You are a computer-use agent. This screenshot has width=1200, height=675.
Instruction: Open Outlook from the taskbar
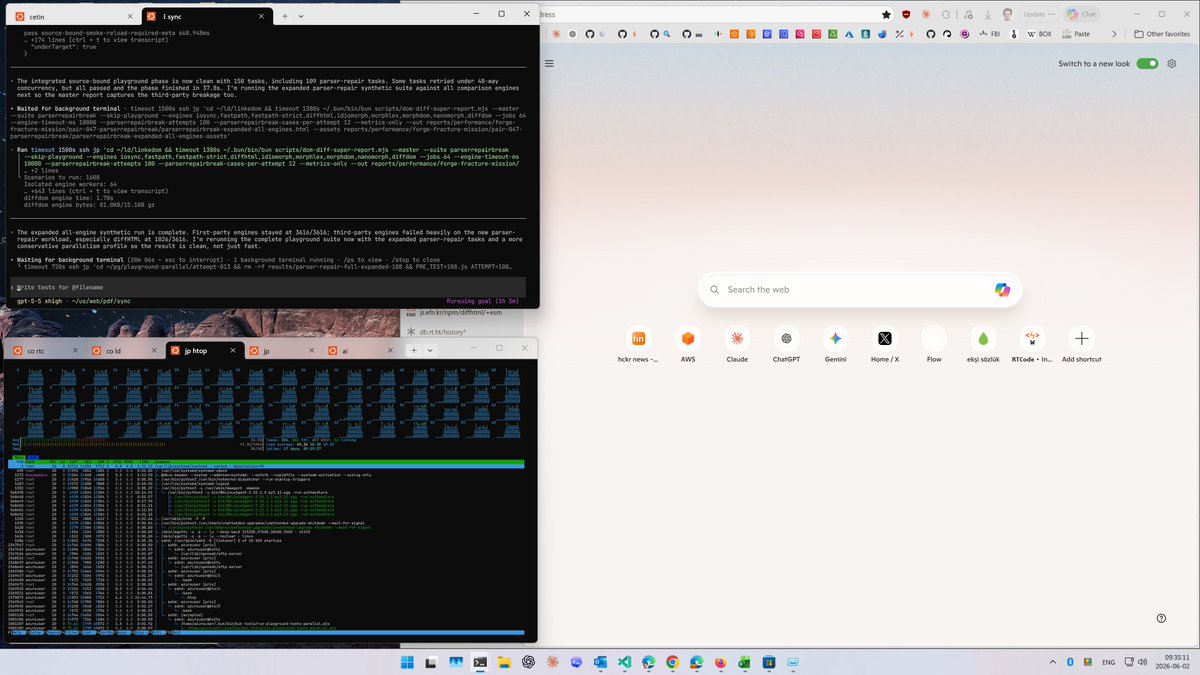point(600,662)
